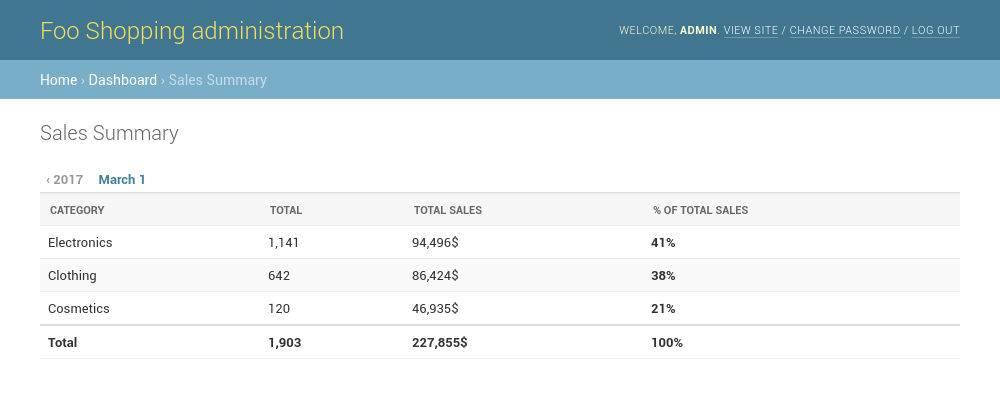Click the Sales Summary breadcrumb text
This screenshot has width=1000, height=411.
[217, 80]
